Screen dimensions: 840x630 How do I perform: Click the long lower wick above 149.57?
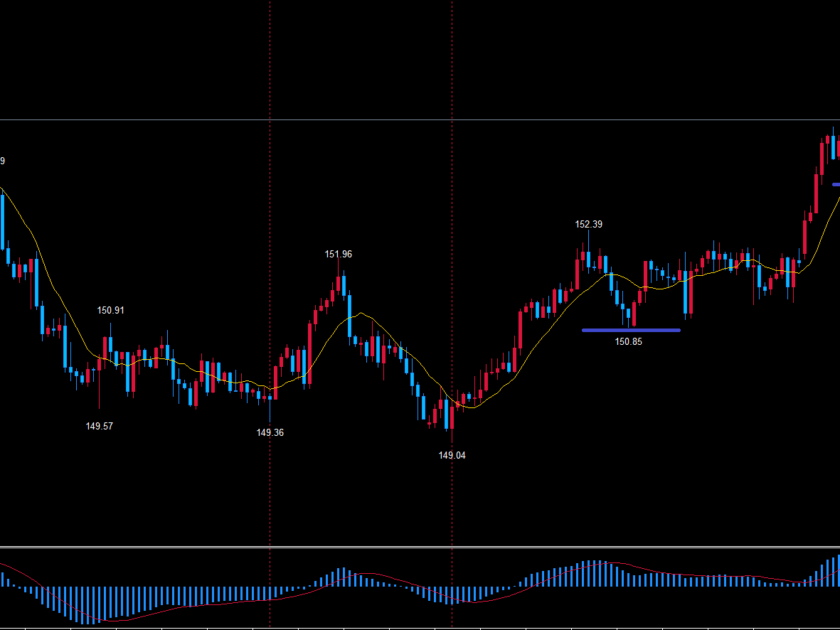tap(99, 392)
